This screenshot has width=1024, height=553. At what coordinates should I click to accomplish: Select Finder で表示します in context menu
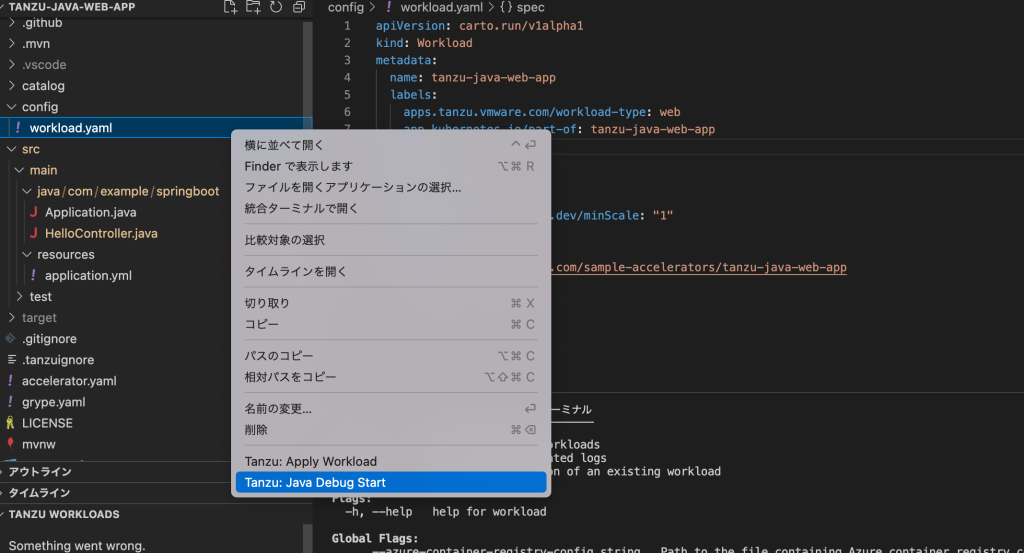coord(298,166)
